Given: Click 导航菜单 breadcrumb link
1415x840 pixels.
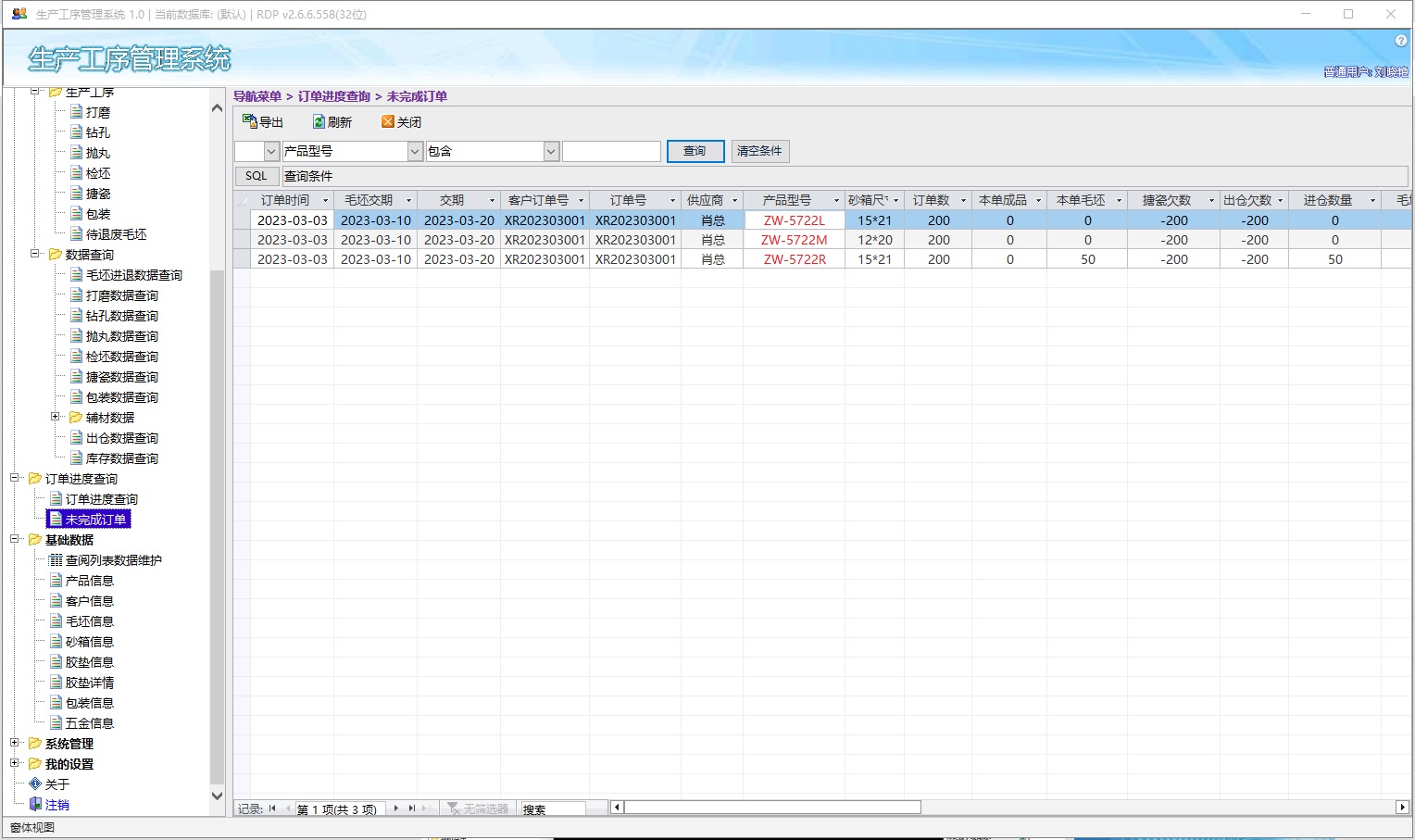Looking at the screenshot, I should (257, 96).
